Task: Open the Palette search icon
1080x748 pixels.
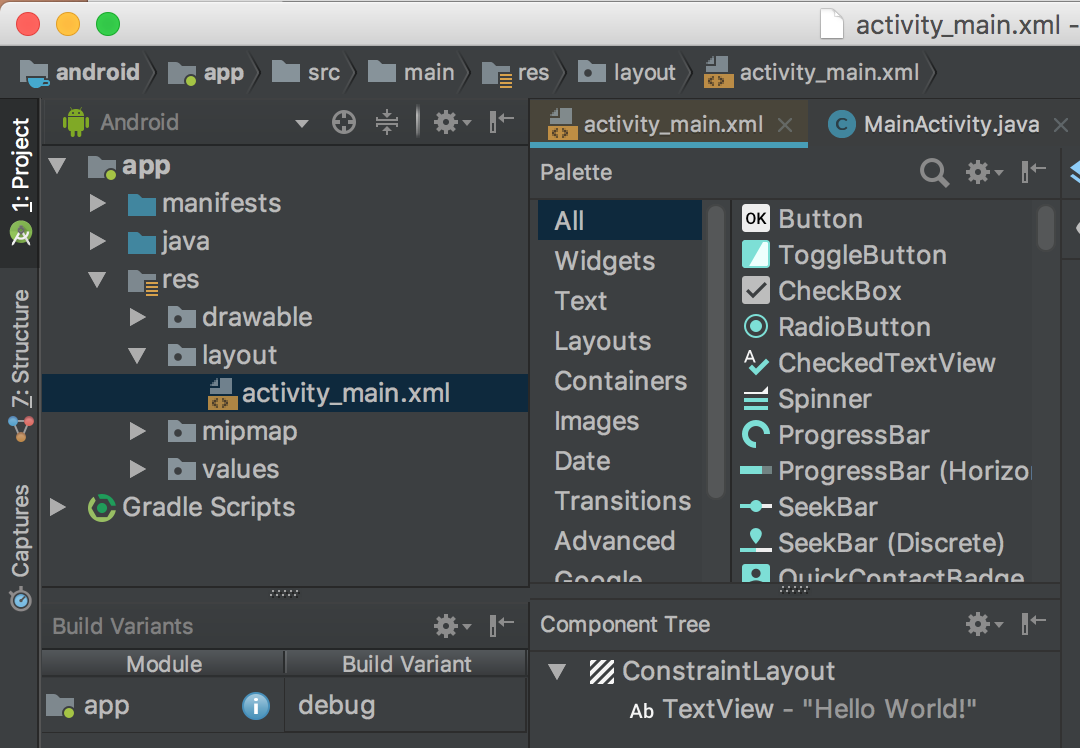Action: pos(934,172)
